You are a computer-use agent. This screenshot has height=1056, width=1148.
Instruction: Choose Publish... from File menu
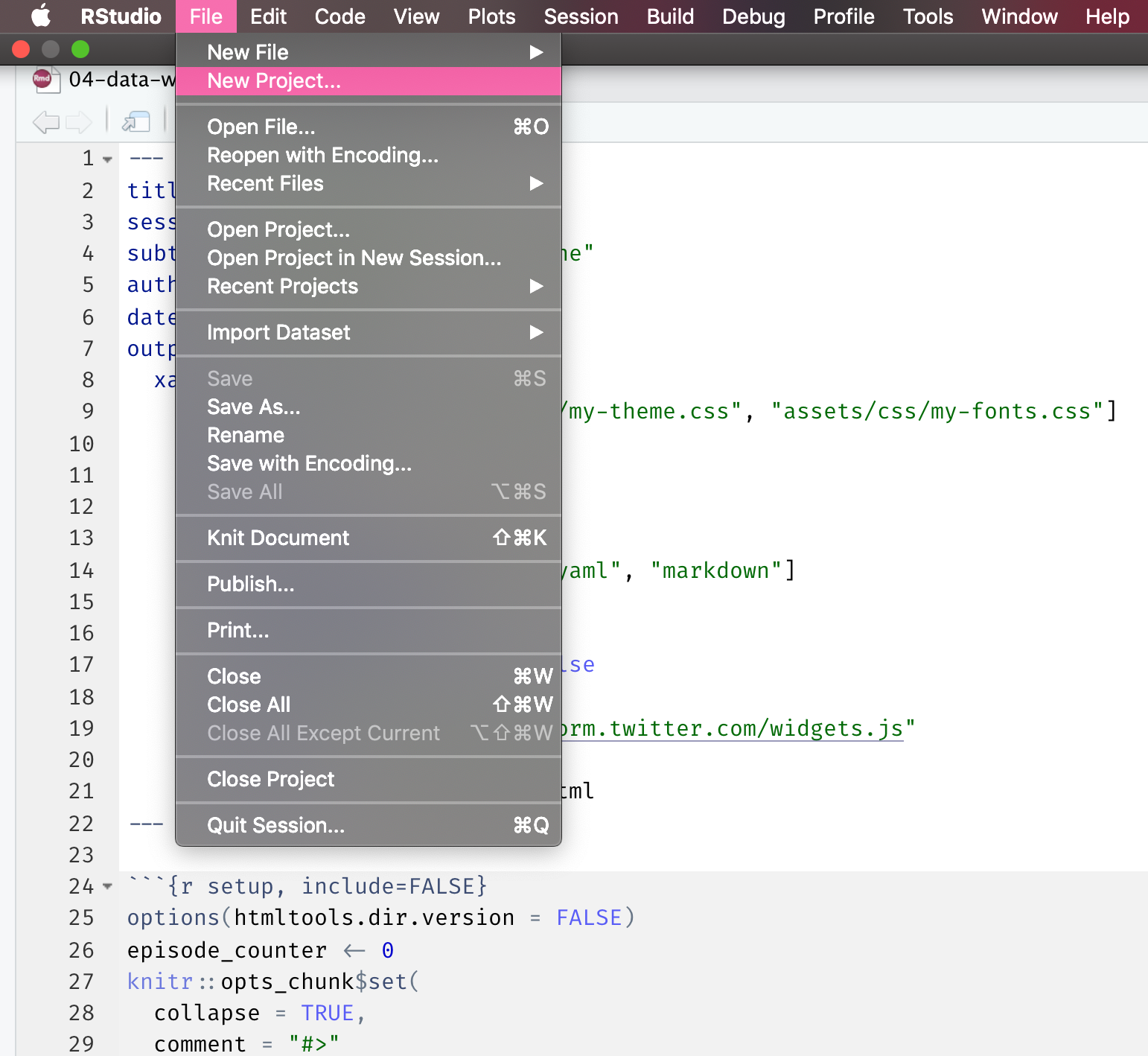(369, 584)
